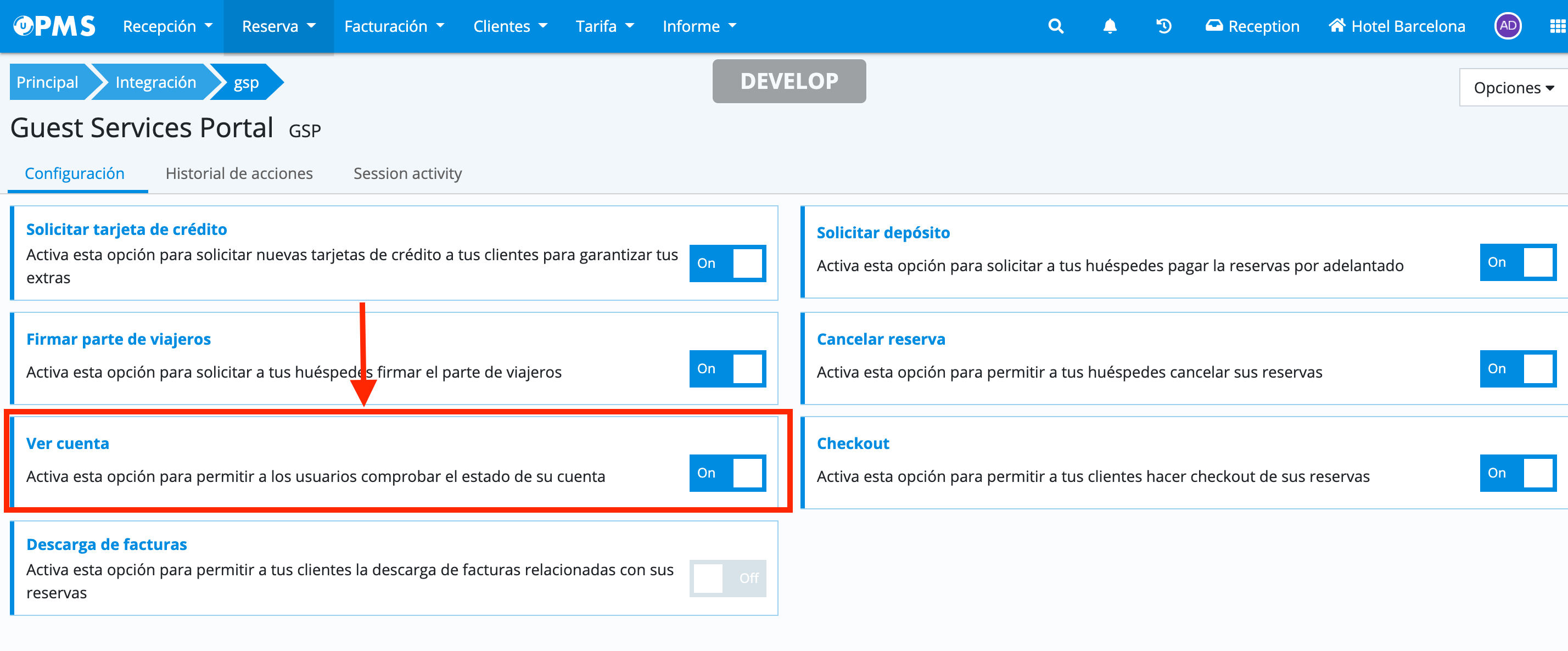This screenshot has width=1568, height=651.
Task: Open the Informe menu
Action: 699,26
